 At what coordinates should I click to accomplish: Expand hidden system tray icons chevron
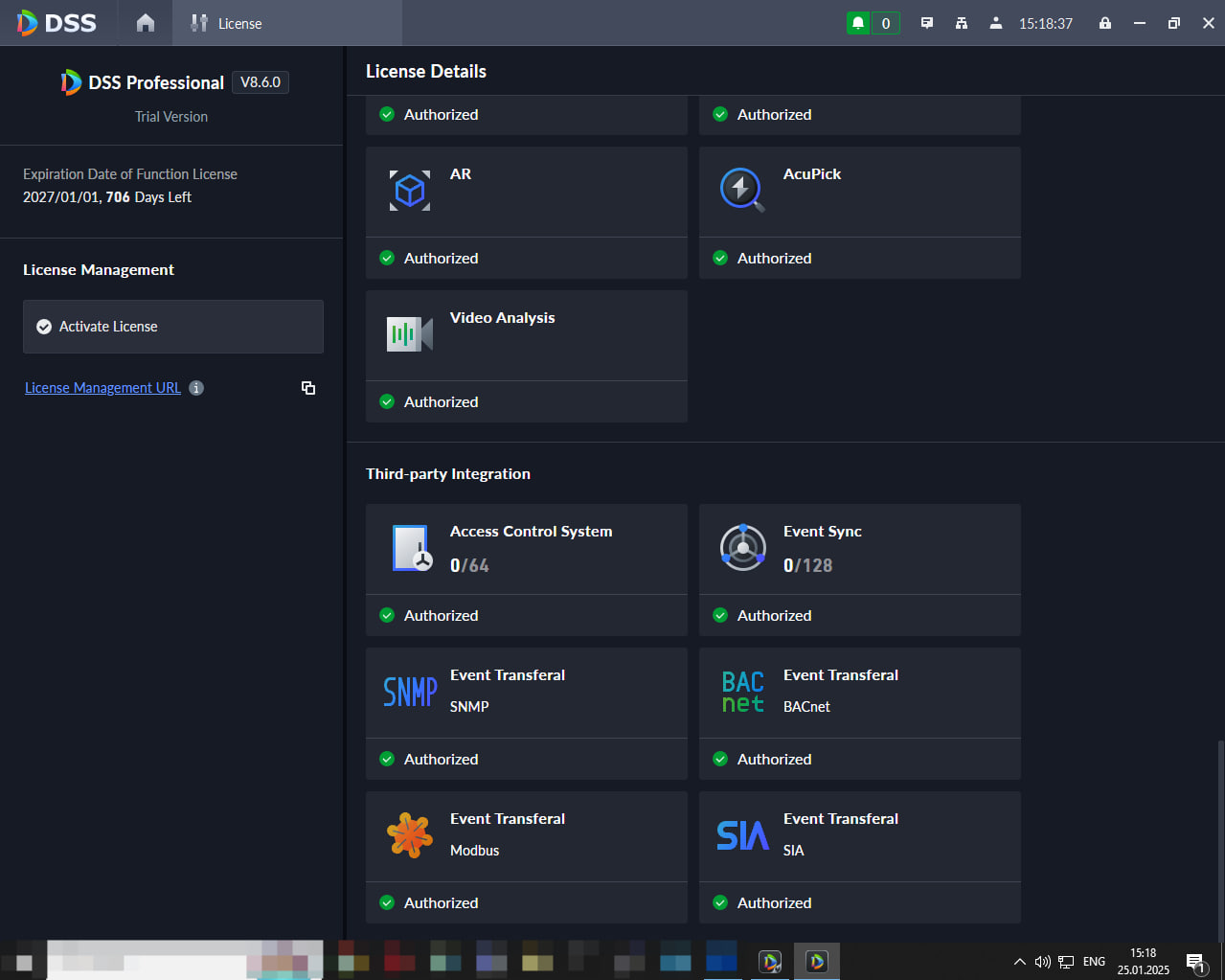click(1019, 961)
